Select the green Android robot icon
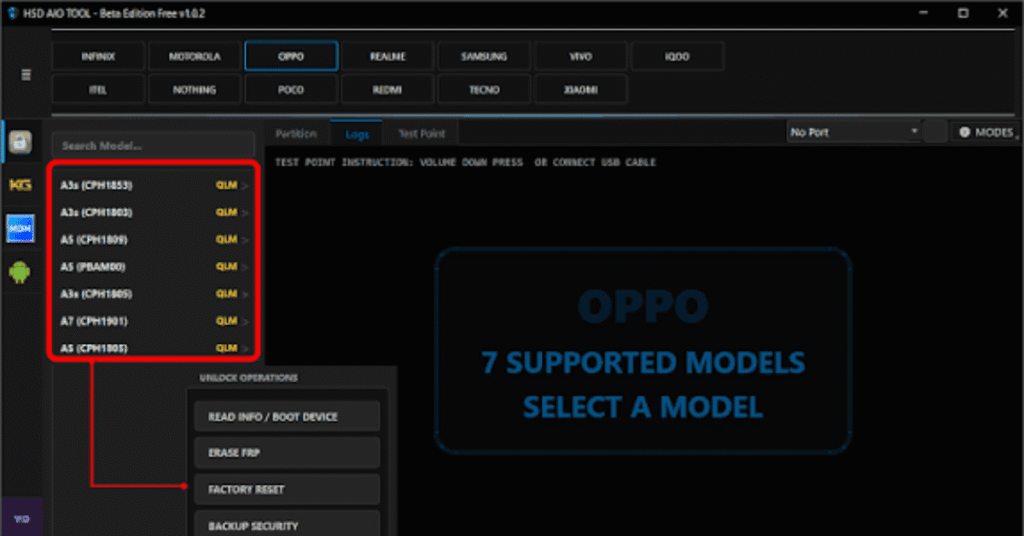Screen dimensions: 1024x536 pyautogui.click(x=20, y=272)
